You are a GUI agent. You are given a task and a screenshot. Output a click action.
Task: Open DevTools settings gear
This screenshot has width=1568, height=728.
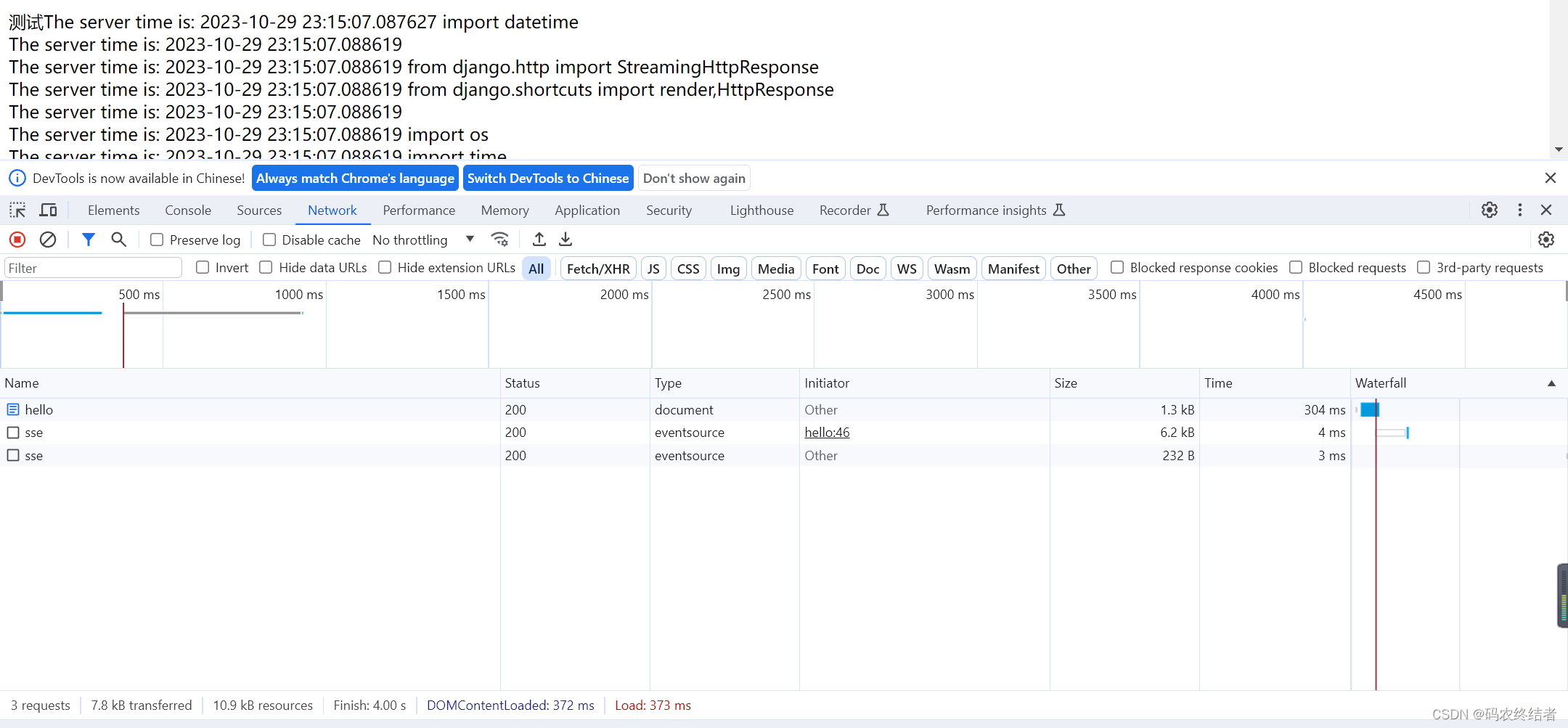click(x=1489, y=210)
